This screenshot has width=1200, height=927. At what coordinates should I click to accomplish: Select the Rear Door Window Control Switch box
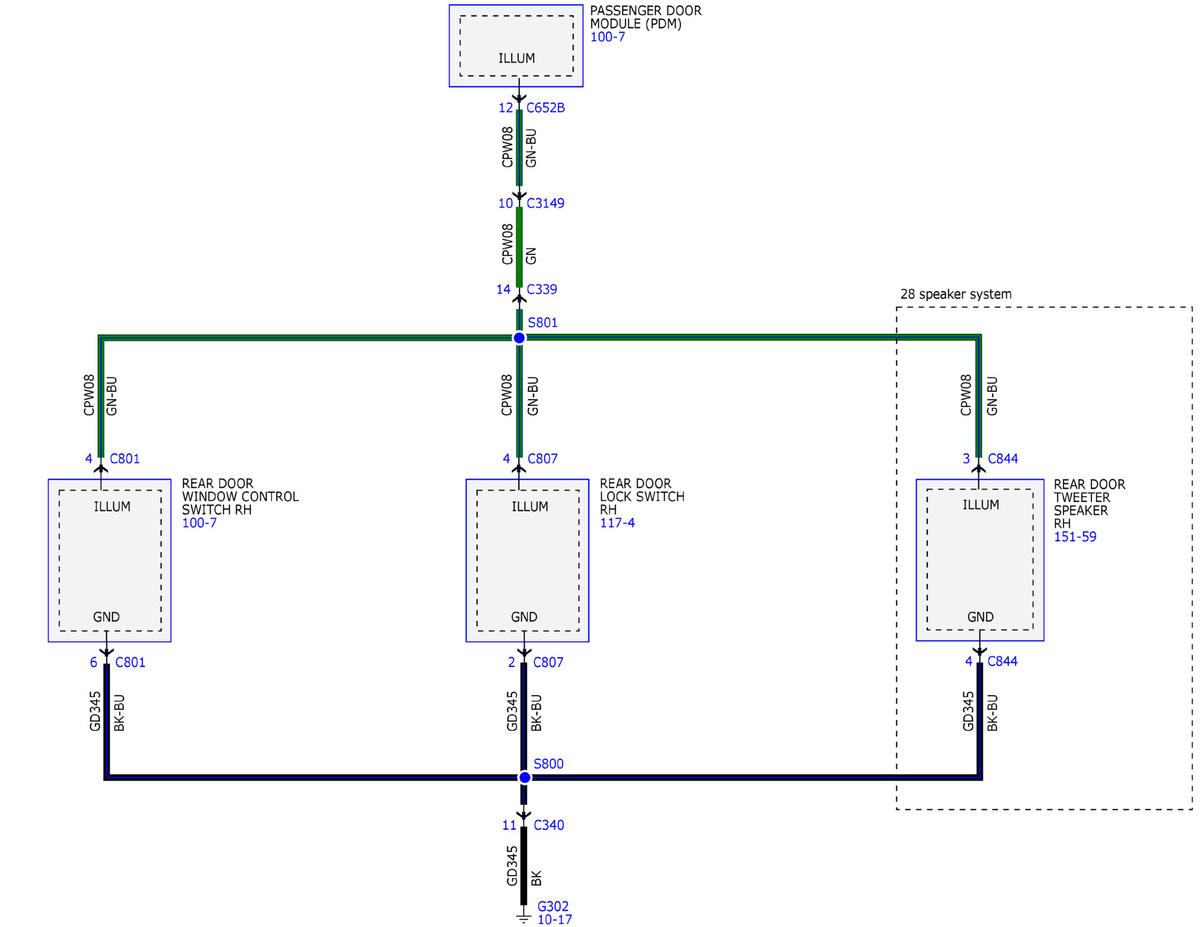[x=110, y=560]
